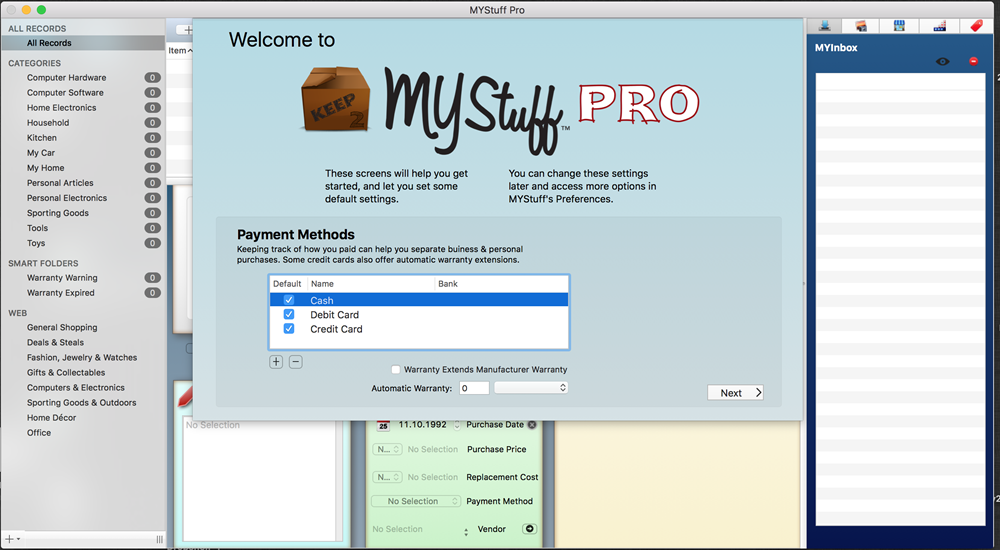Toggle the Cash default checkbox
This screenshot has height=550, width=1000.
tap(289, 300)
